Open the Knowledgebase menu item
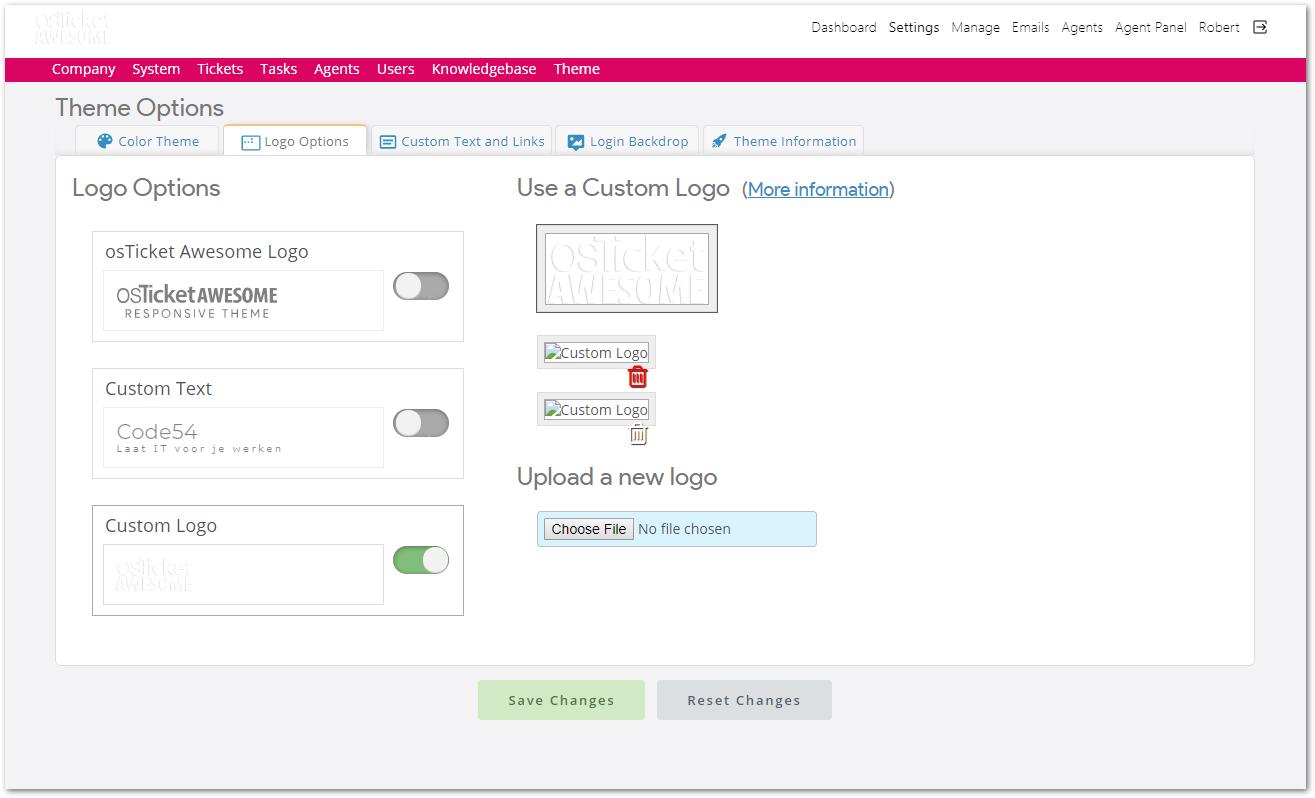1315x798 pixels. [x=484, y=69]
